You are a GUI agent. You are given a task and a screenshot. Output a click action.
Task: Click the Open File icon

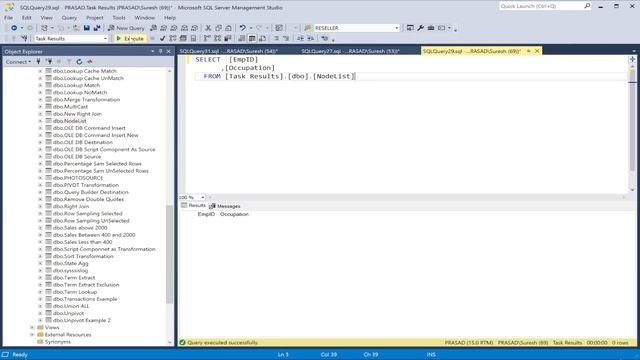pyautogui.click(x=76, y=28)
